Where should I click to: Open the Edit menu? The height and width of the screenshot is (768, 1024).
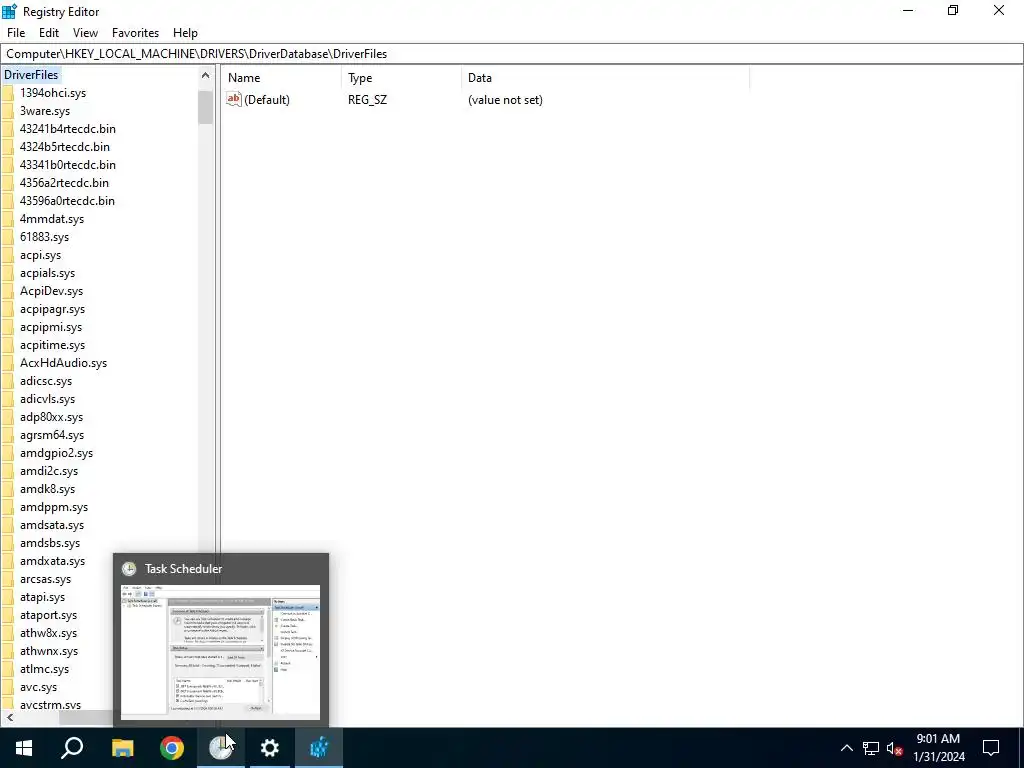pos(49,33)
